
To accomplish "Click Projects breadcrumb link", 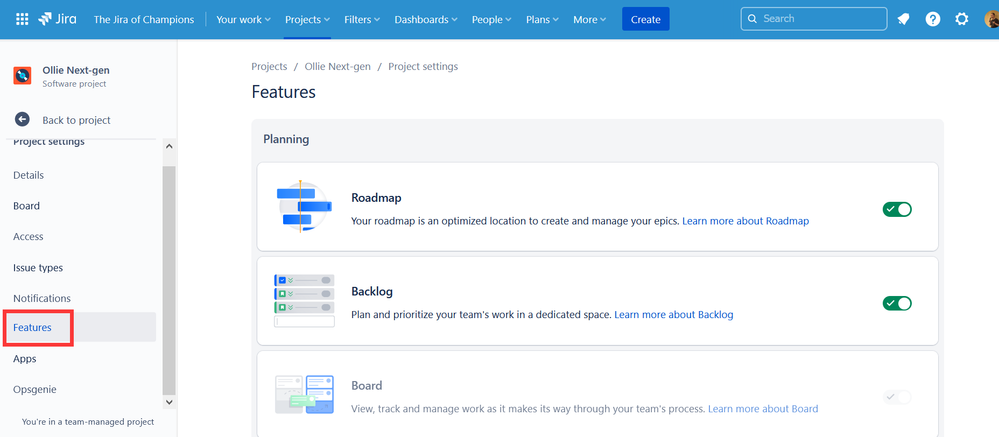I will tap(270, 66).
